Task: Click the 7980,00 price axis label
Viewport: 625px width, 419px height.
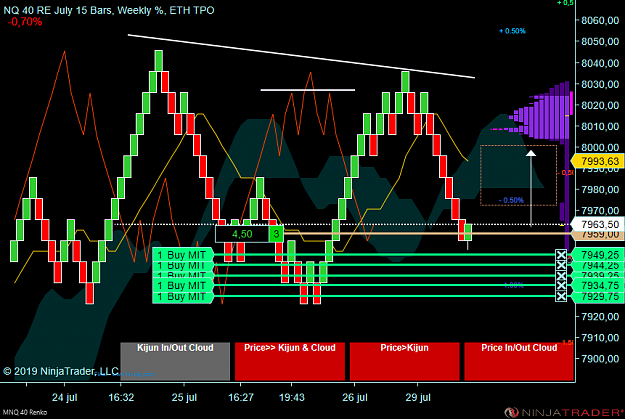Action: [x=600, y=189]
